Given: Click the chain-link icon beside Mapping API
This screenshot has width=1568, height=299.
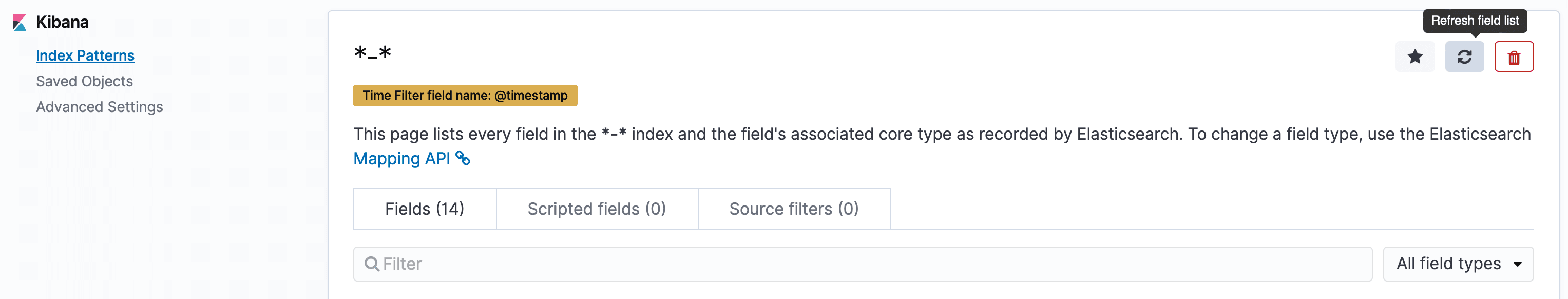Looking at the screenshot, I should [463, 158].
